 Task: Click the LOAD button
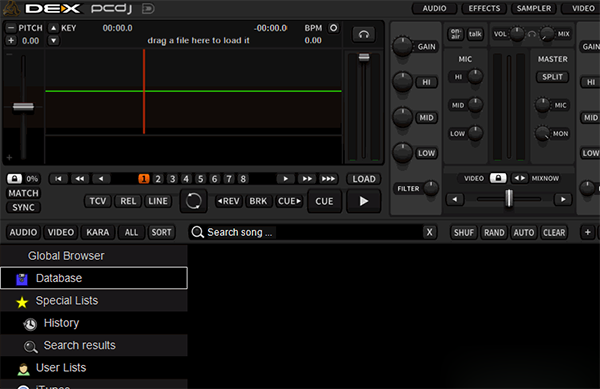click(x=364, y=179)
